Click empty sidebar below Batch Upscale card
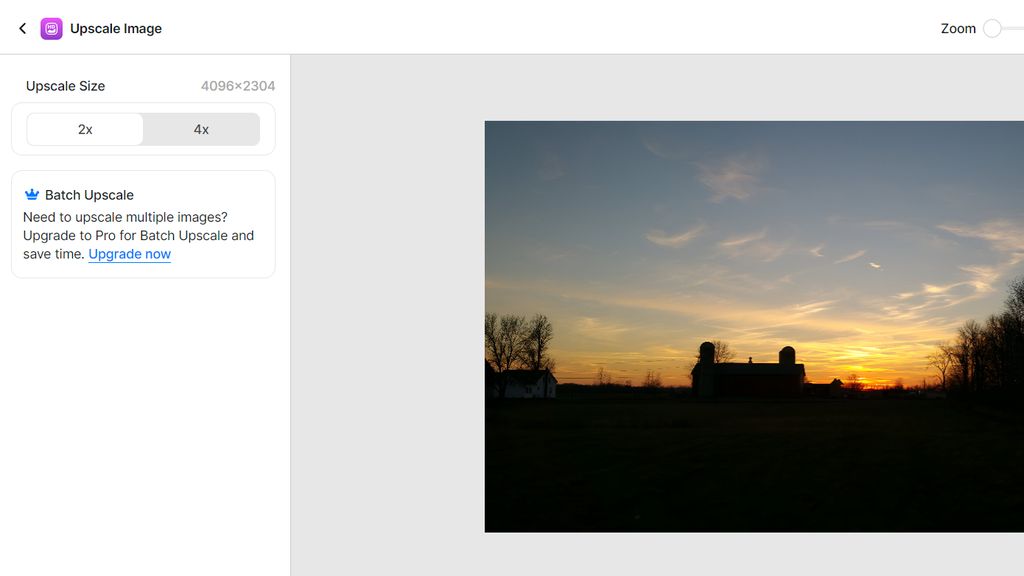1024x576 pixels. [144, 424]
